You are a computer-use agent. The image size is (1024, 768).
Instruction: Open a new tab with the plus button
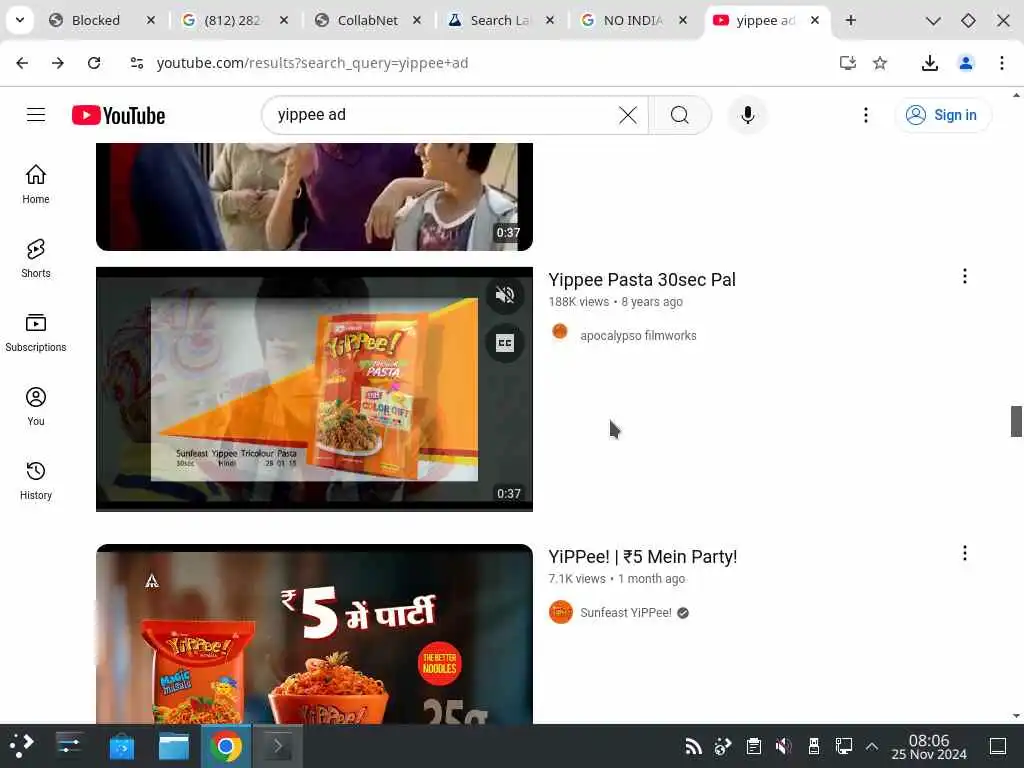(x=850, y=20)
